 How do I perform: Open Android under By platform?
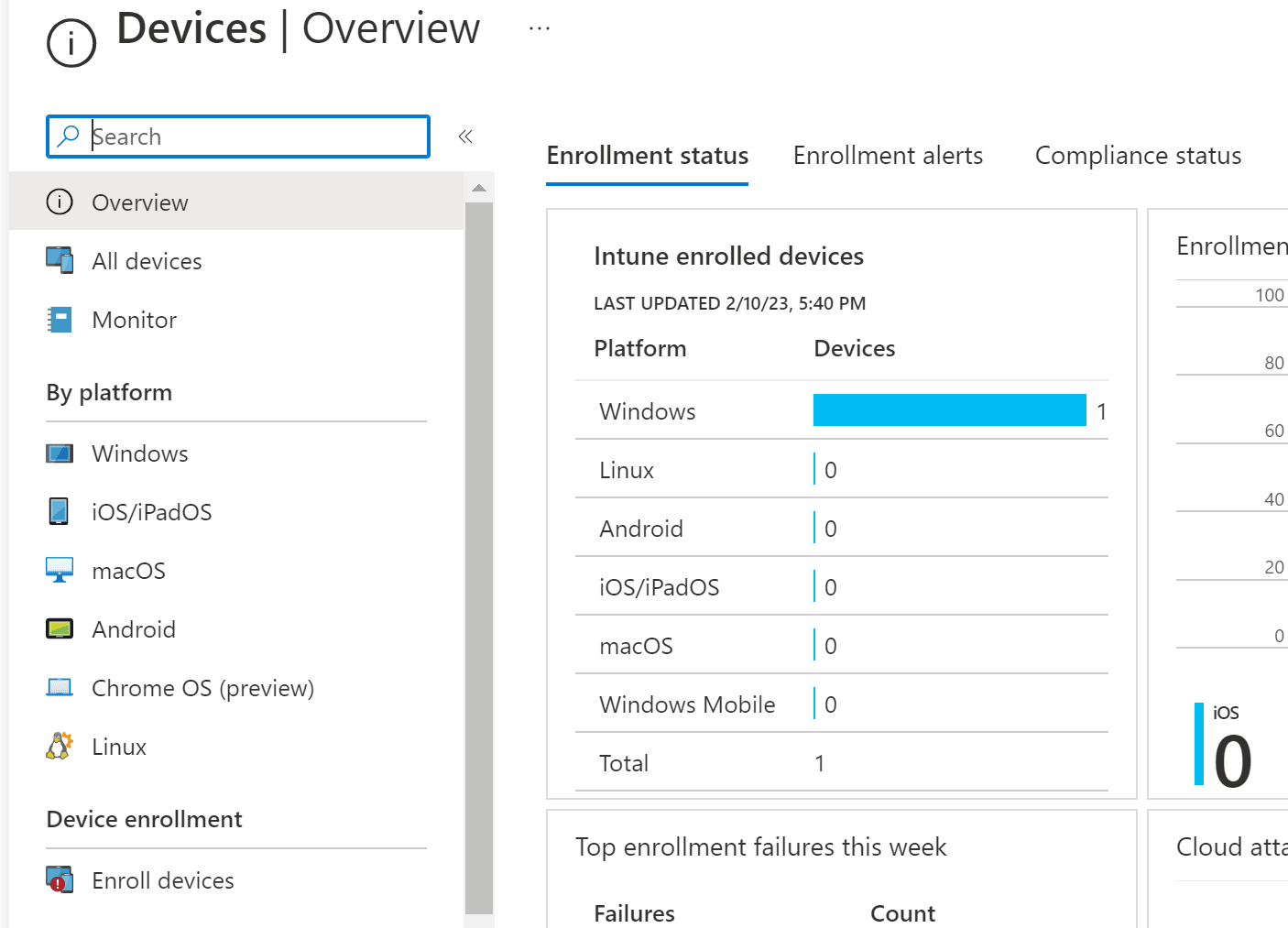pyautogui.click(x=236, y=629)
